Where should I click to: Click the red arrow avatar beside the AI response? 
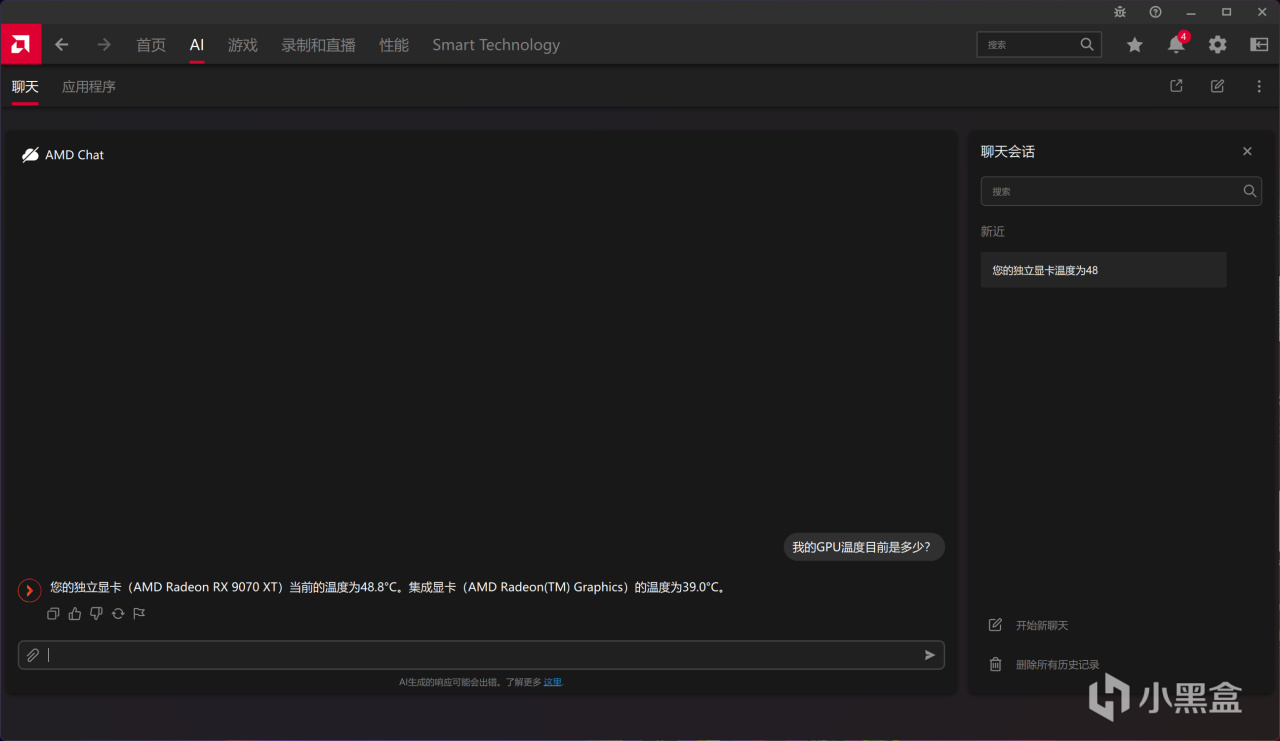coord(30,591)
